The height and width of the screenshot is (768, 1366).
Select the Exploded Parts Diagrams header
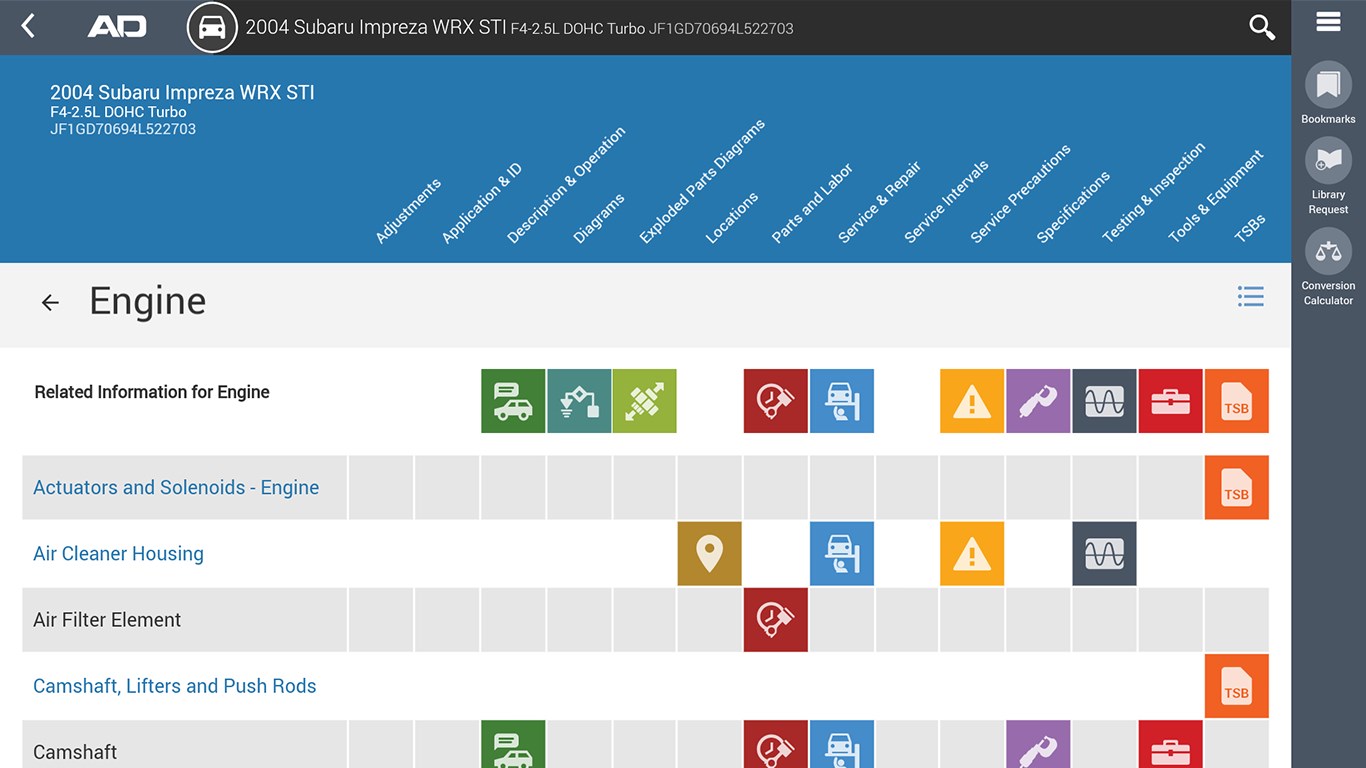point(702,181)
